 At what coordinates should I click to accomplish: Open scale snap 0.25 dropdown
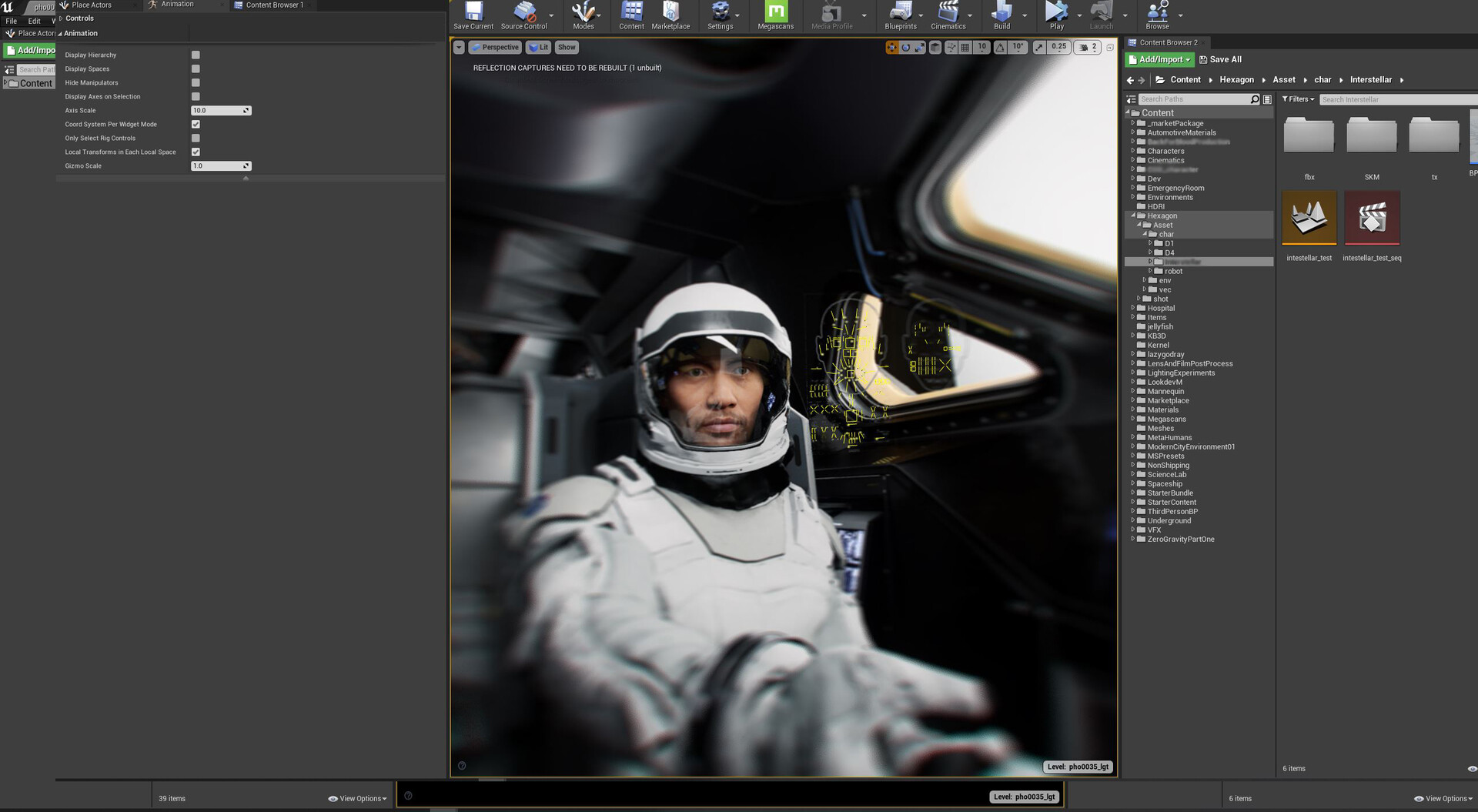pos(1059,48)
